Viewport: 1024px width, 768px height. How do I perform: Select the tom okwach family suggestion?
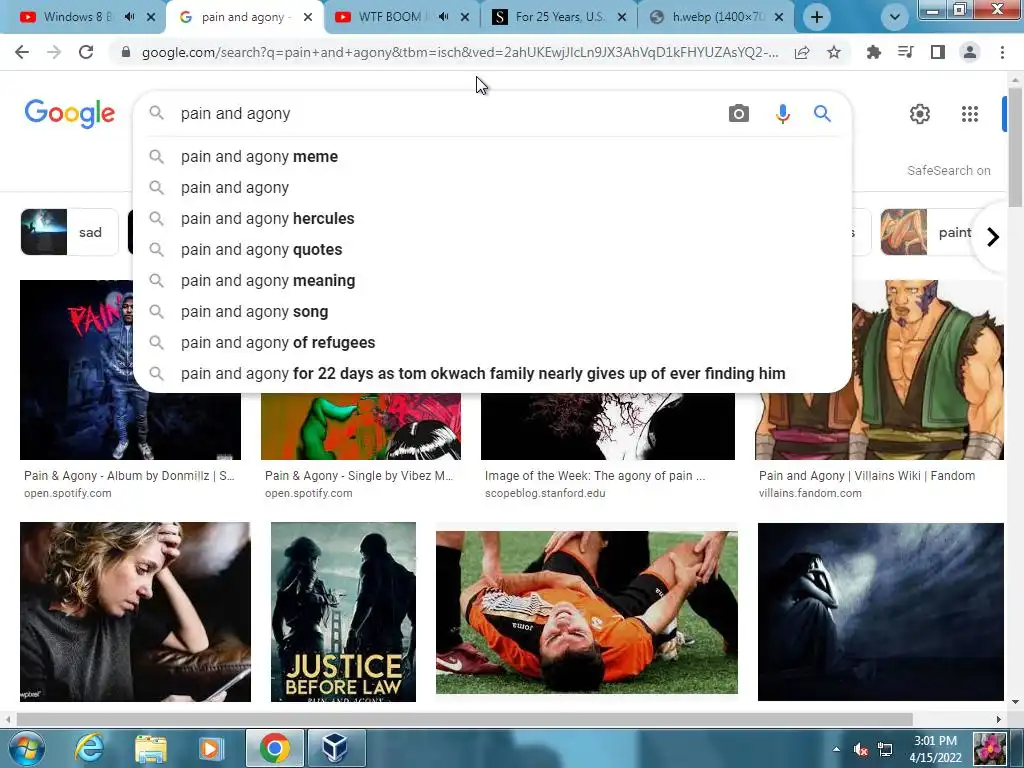[x=492, y=374]
